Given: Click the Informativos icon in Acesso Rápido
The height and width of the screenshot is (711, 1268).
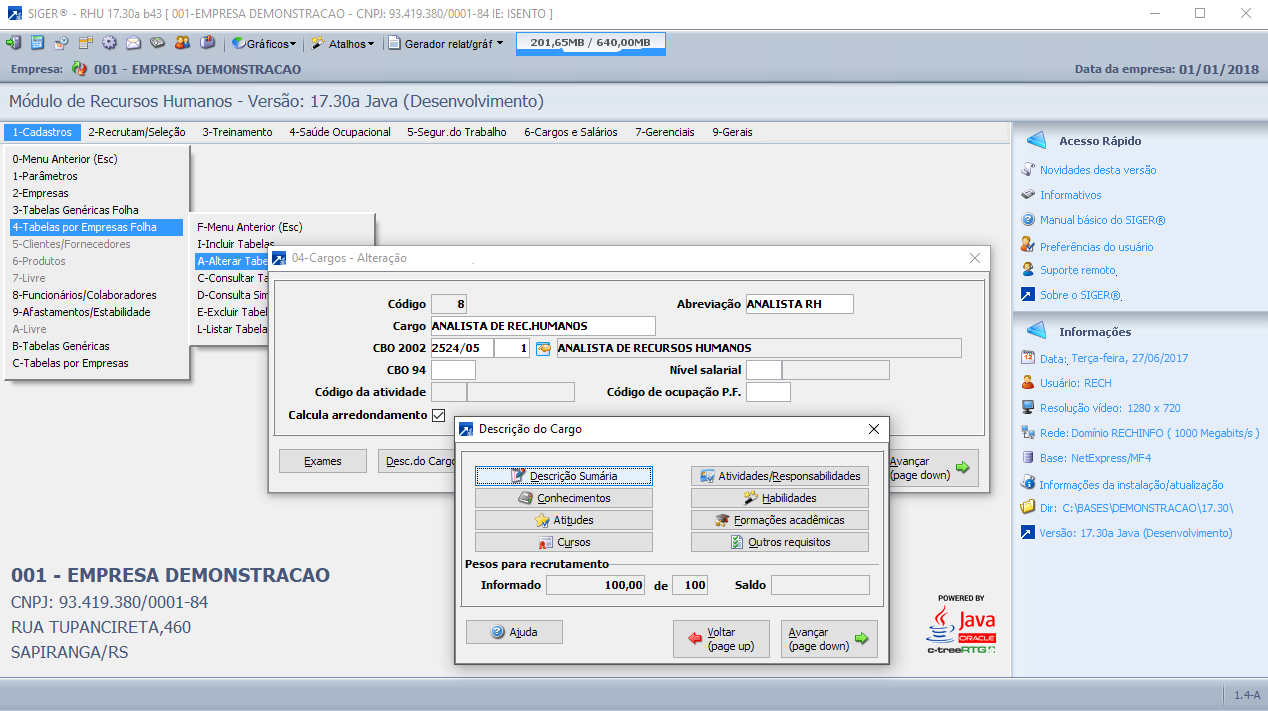Looking at the screenshot, I should coord(1027,195).
